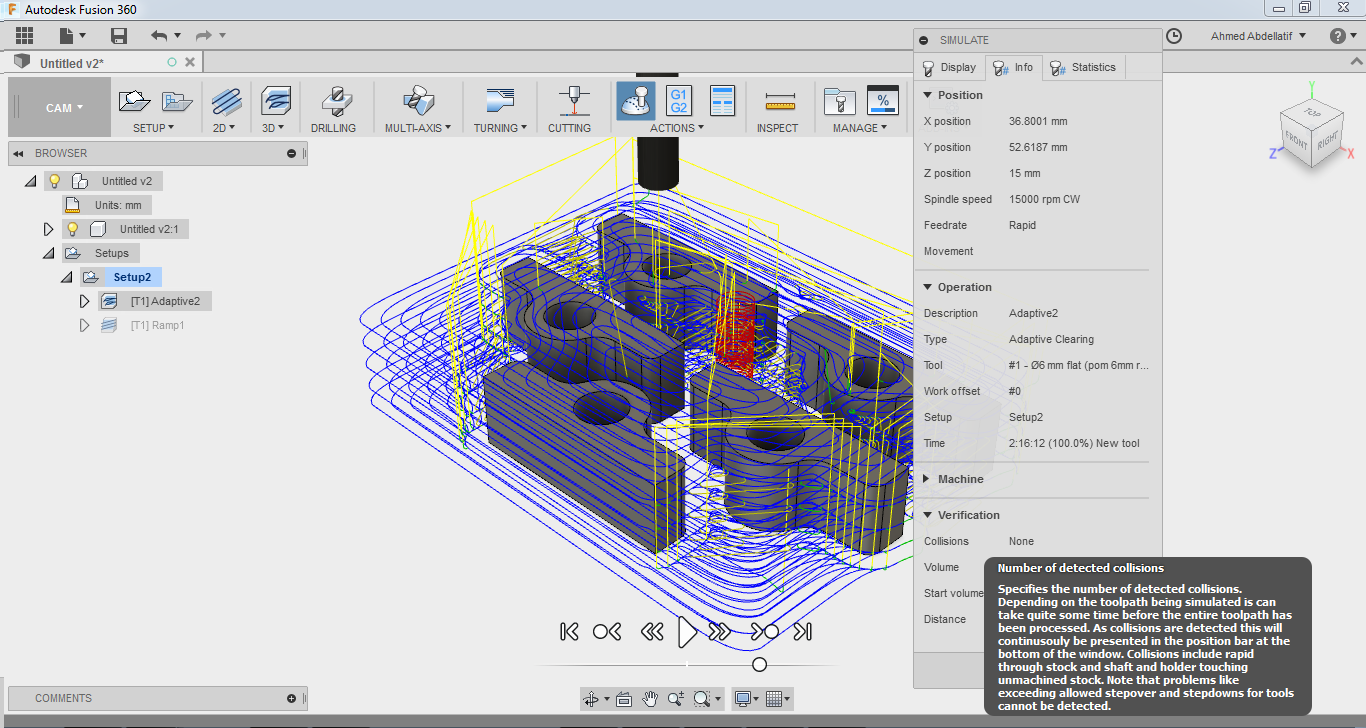Click the Look At icon
Viewport: 1366px width, 728px height.
624,699
